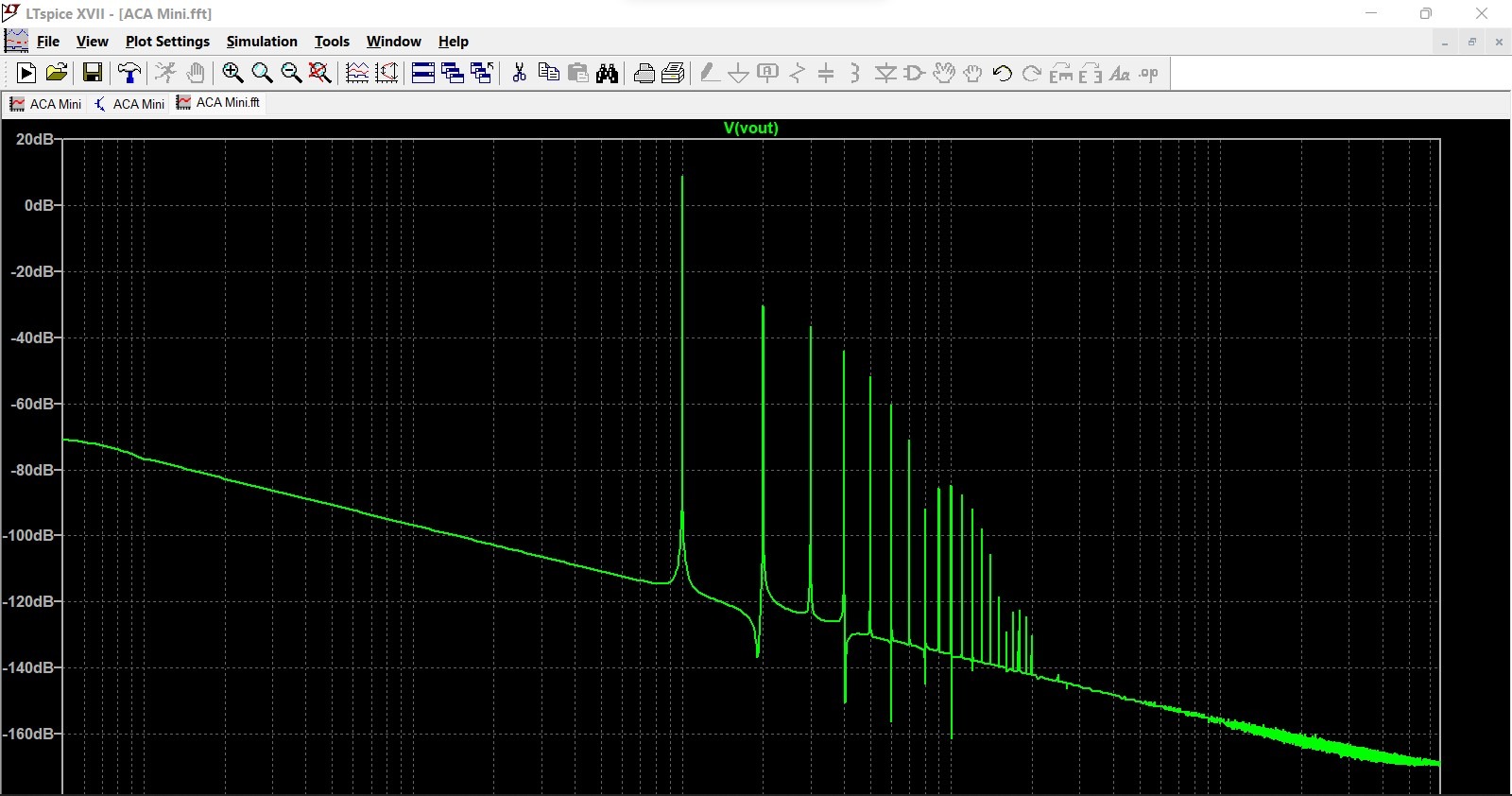Click the Component gate icon
1512x796 pixels.
point(914,73)
